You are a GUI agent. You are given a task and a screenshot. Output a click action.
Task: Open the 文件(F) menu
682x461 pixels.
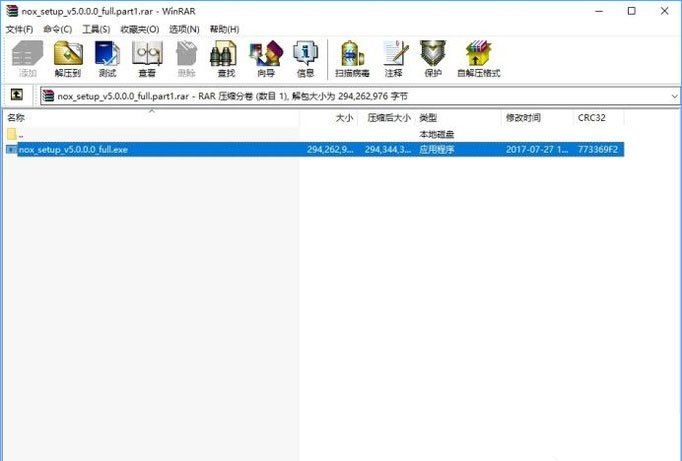coord(20,29)
